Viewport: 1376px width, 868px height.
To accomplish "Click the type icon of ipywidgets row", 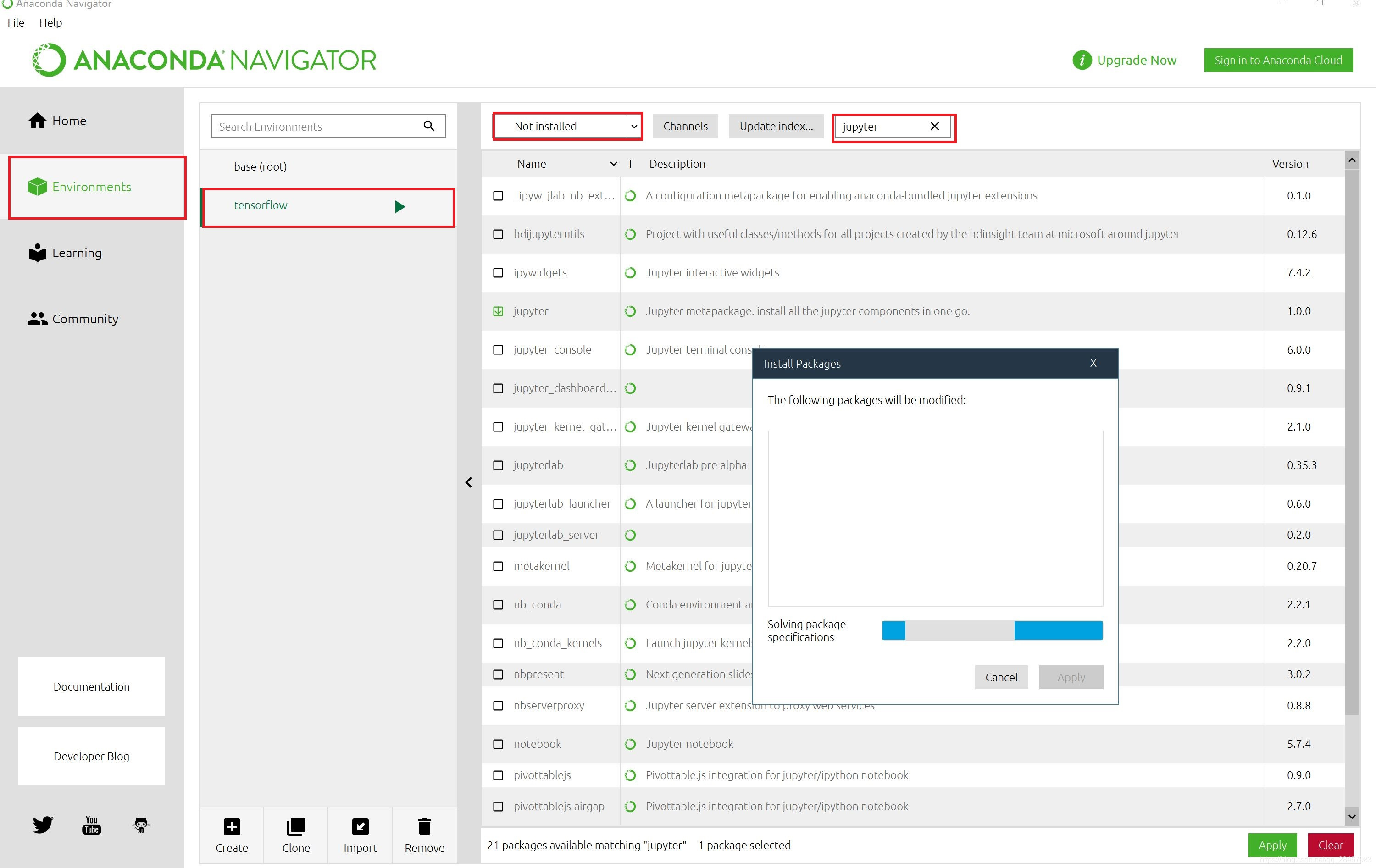I will click(630, 272).
